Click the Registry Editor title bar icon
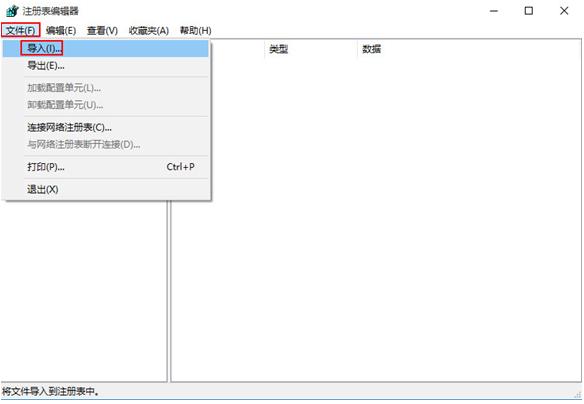Screen dimensions: 584x404 click(12, 11)
